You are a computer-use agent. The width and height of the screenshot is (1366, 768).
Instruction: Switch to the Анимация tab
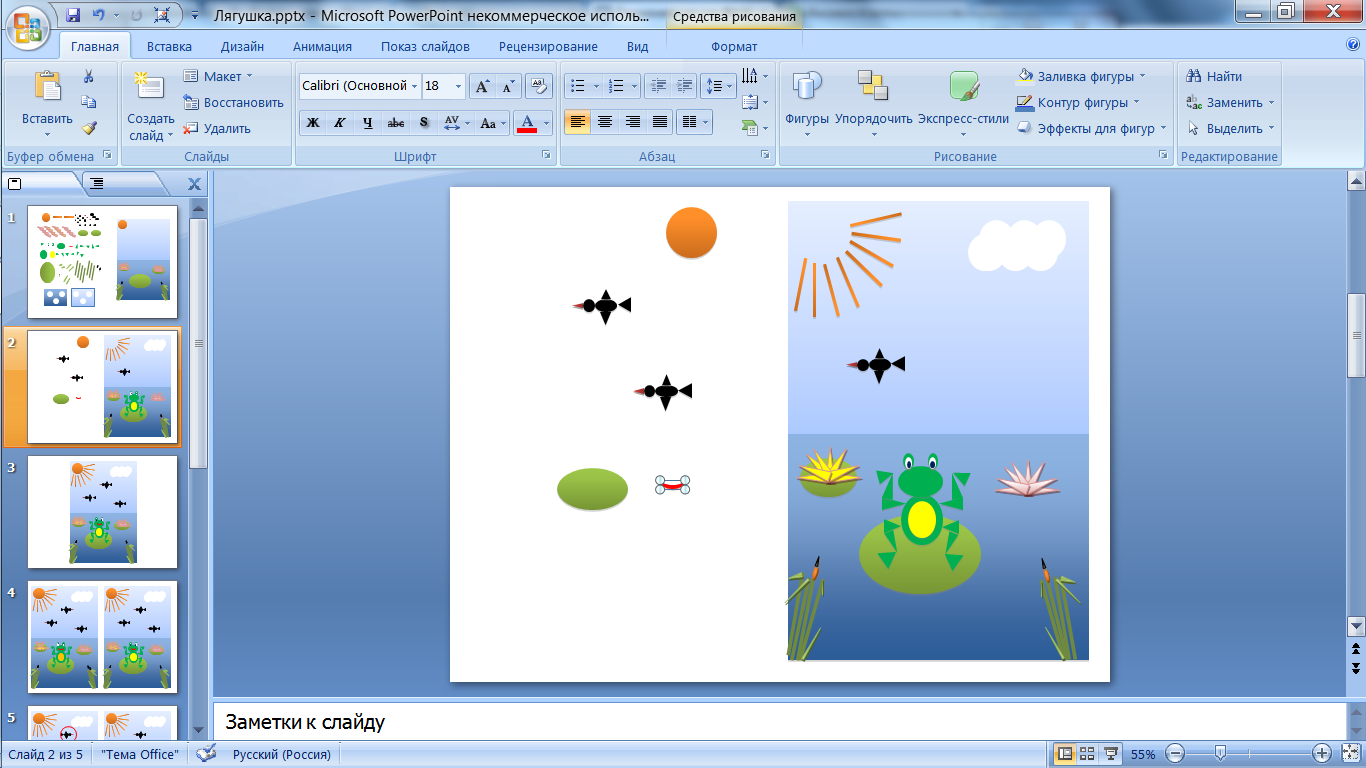322,46
